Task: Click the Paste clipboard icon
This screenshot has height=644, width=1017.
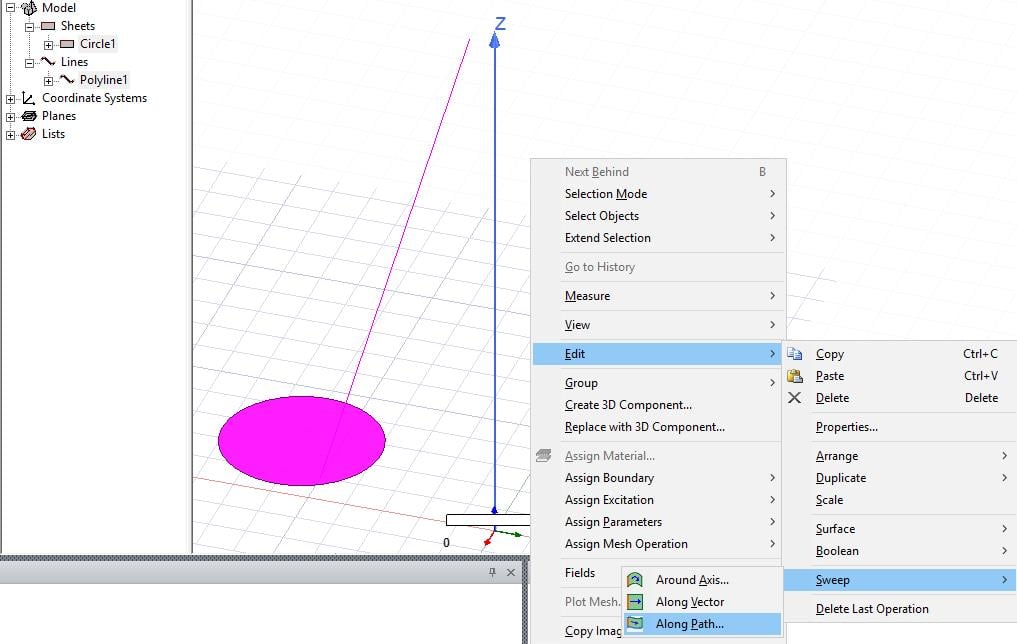Action: tap(795, 376)
